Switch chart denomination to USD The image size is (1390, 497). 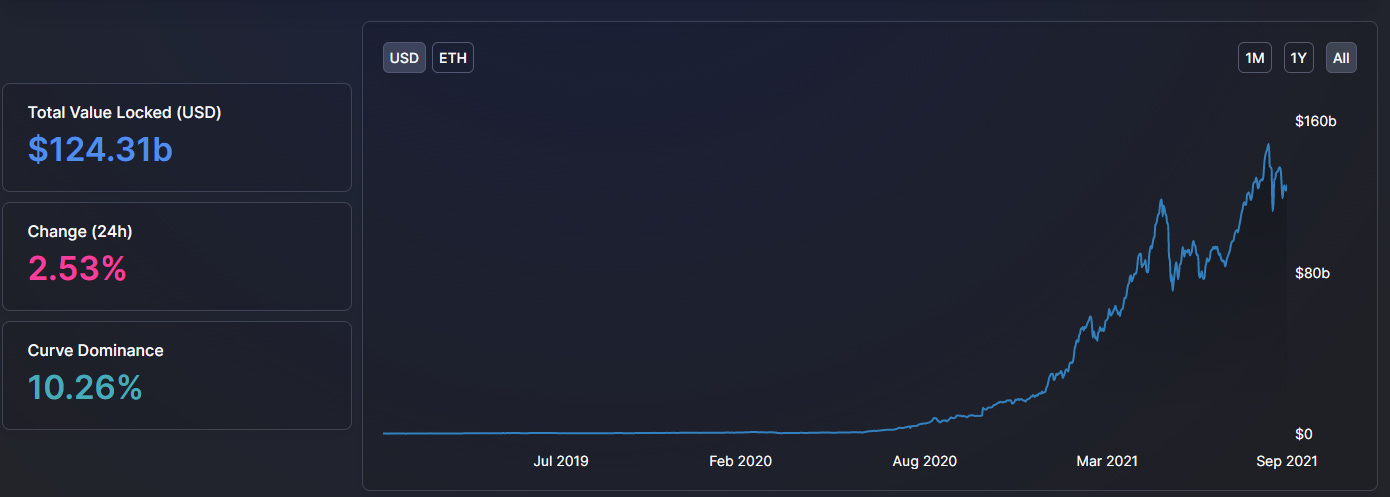pos(404,58)
